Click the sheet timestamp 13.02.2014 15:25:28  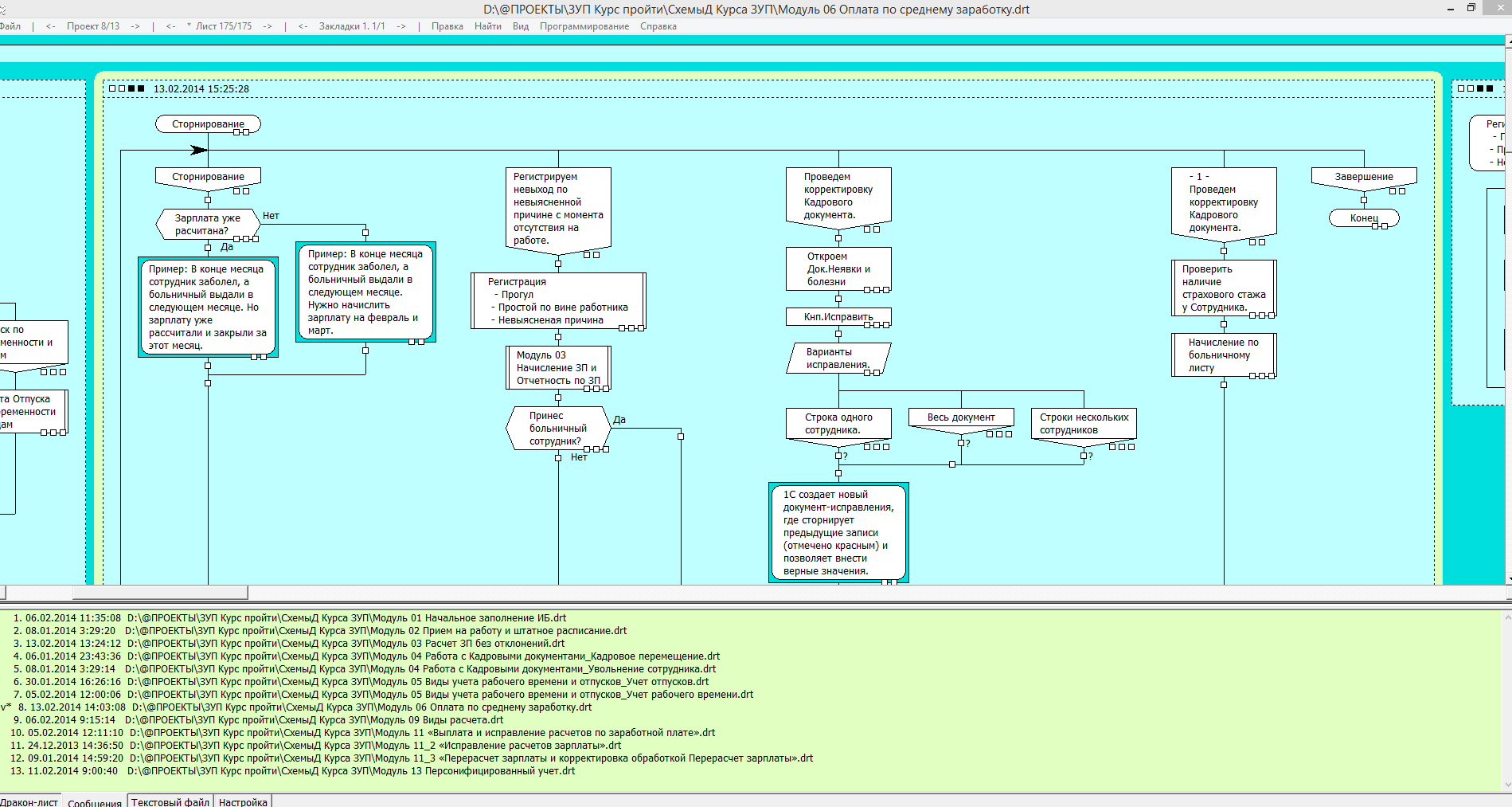tap(201, 89)
